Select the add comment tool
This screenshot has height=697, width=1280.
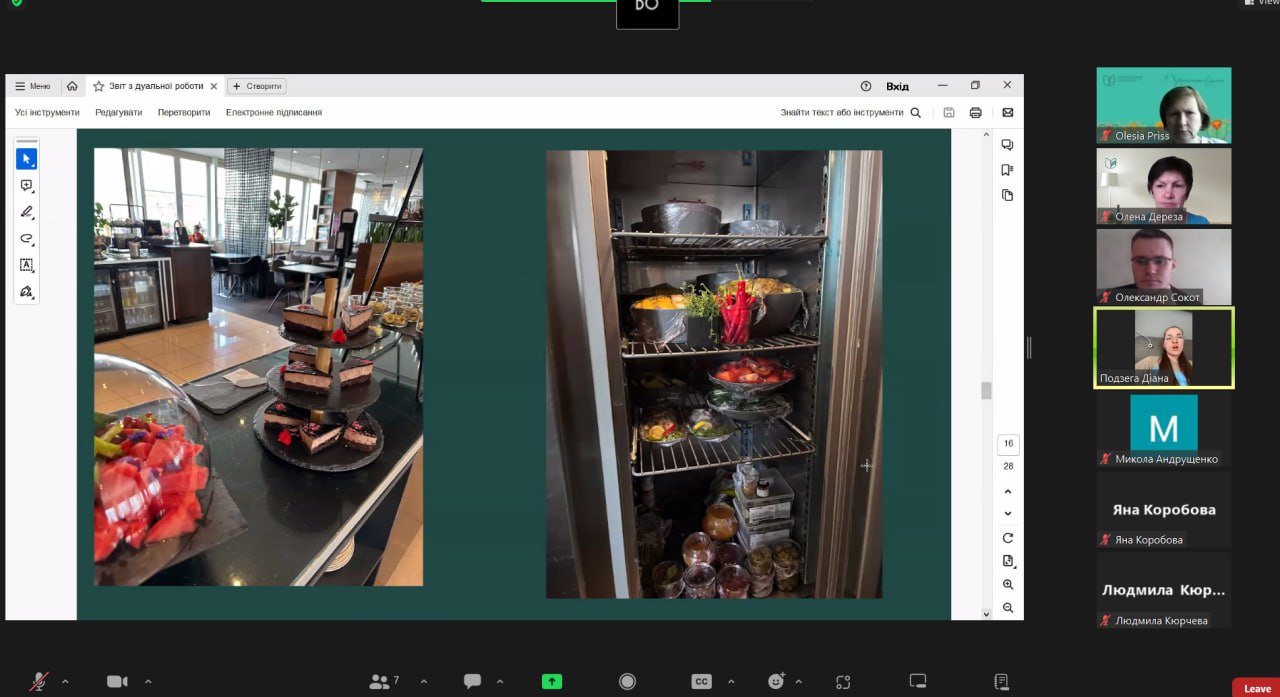click(x=27, y=186)
